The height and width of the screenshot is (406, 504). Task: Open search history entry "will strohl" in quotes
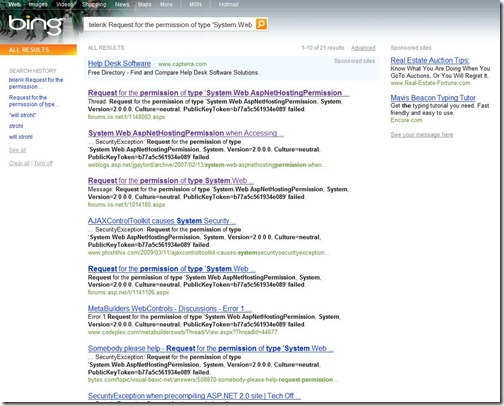click(22, 115)
